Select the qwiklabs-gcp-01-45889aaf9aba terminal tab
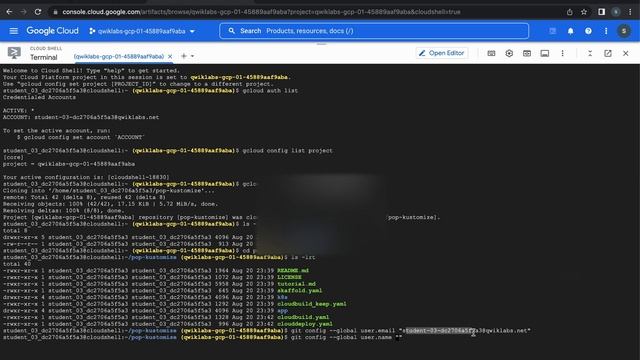 tap(119, 56)
